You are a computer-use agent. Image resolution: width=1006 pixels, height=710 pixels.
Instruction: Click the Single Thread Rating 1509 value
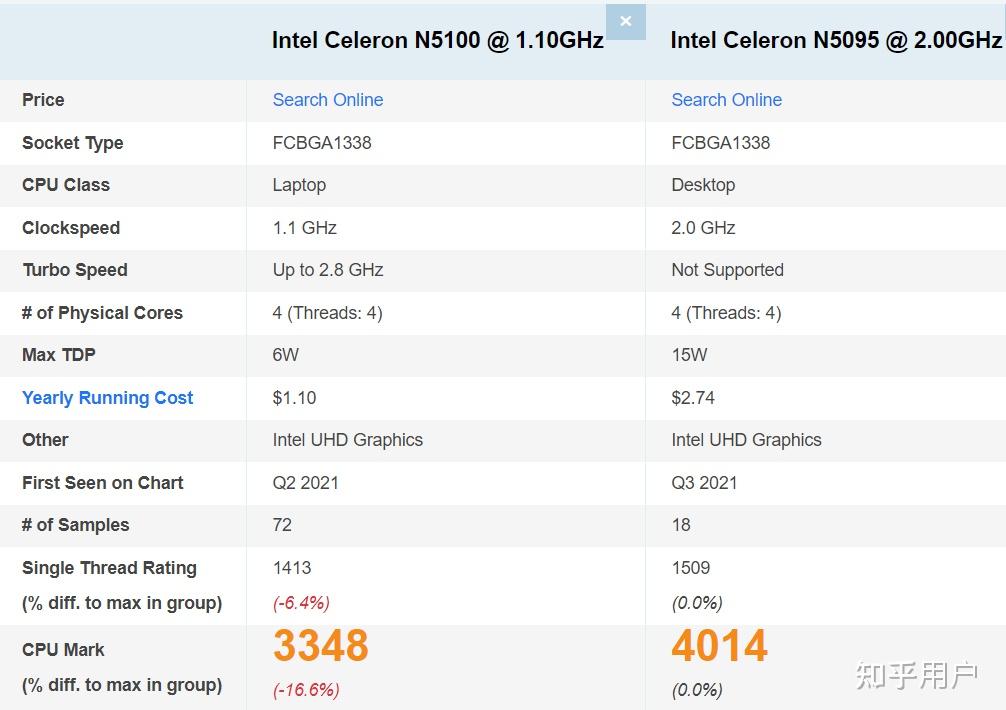pyautogui.click(x=689, y=567)
